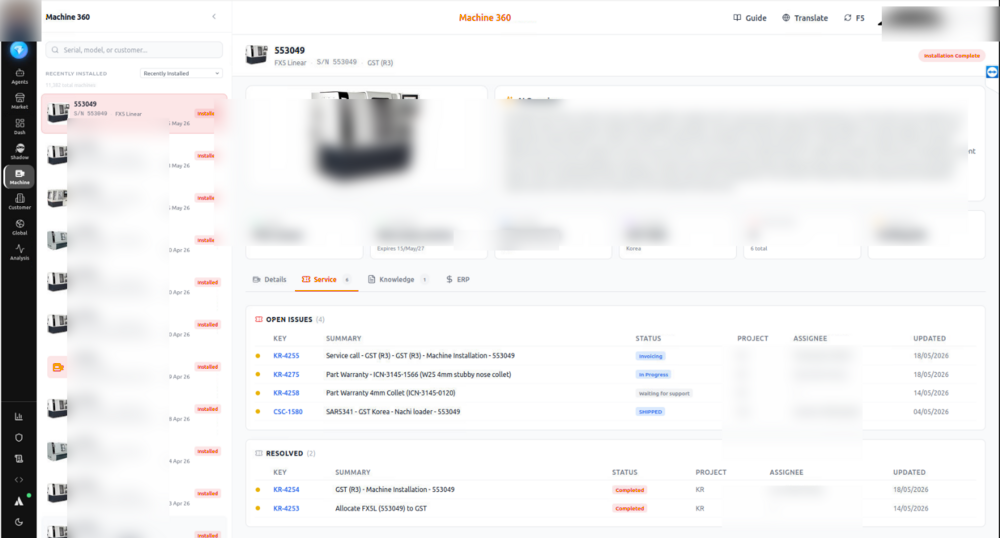The width and height of the screenshot is (1000, 538).
Task: Open the Global sidebar section
Action: (19, 227)
